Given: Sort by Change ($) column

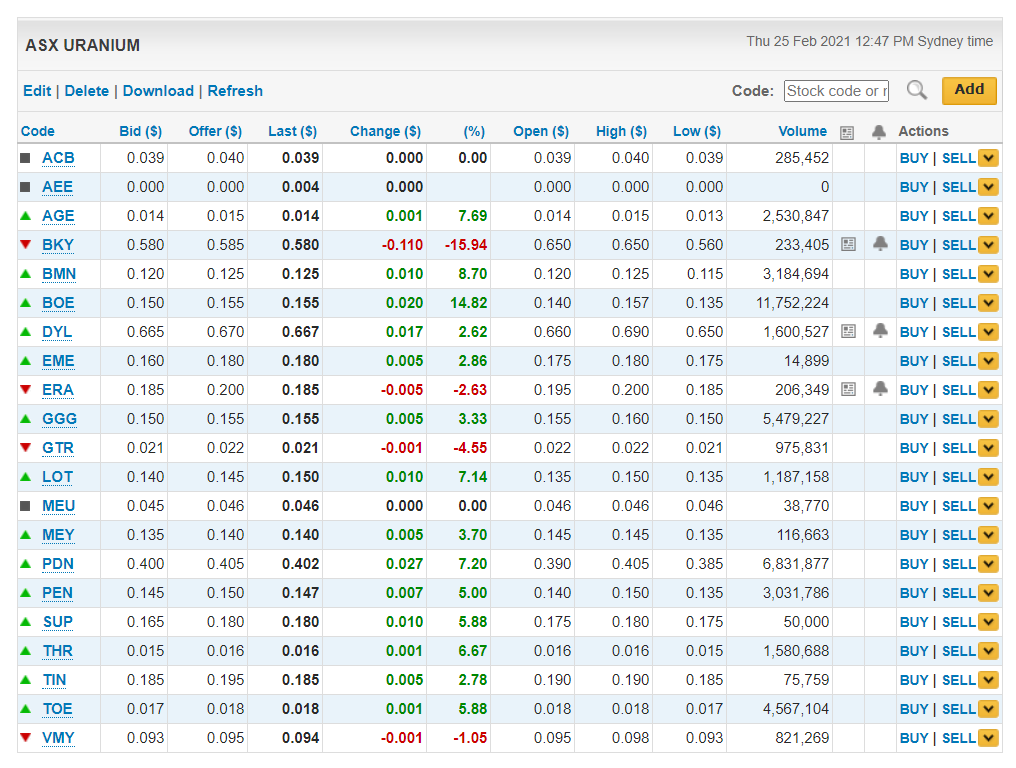Looking at the screenshot, I should [x=386, y=131].
